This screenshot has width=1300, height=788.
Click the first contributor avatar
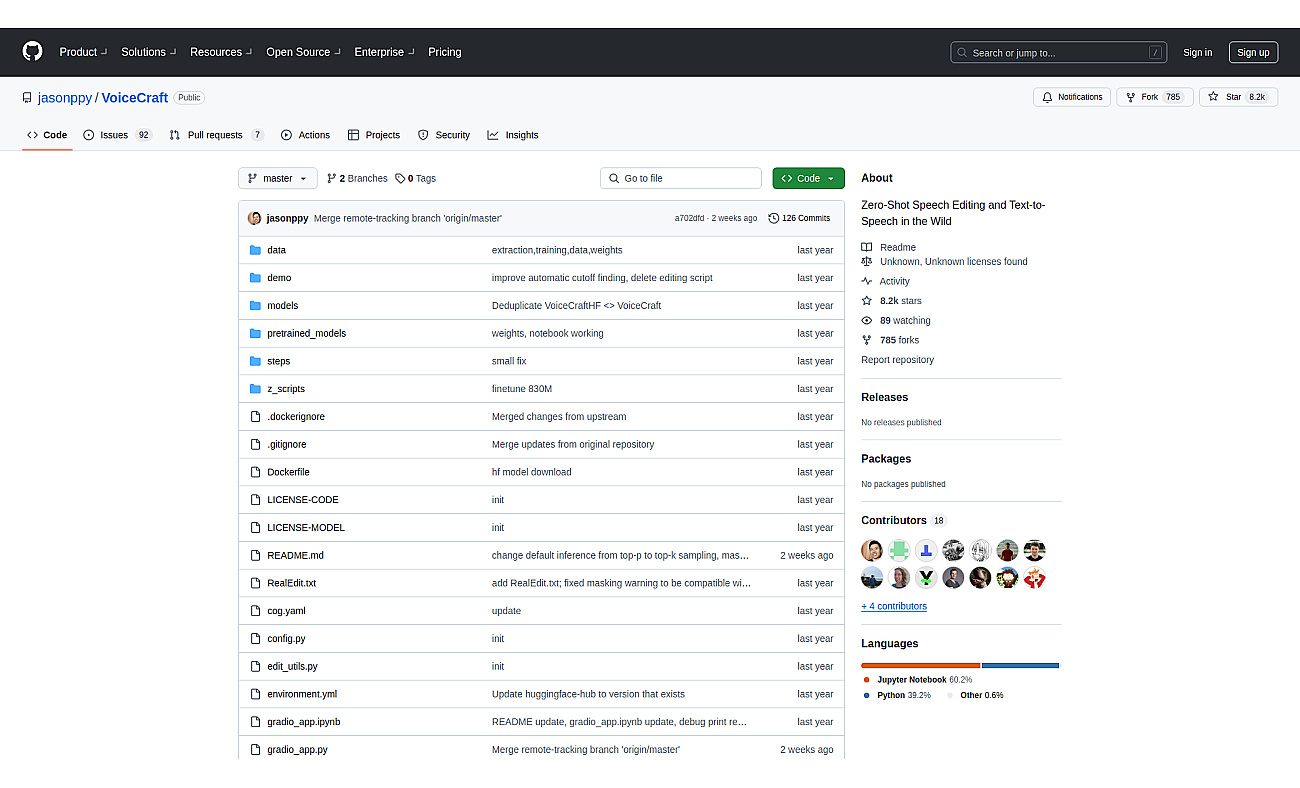[x=872, y=550]
